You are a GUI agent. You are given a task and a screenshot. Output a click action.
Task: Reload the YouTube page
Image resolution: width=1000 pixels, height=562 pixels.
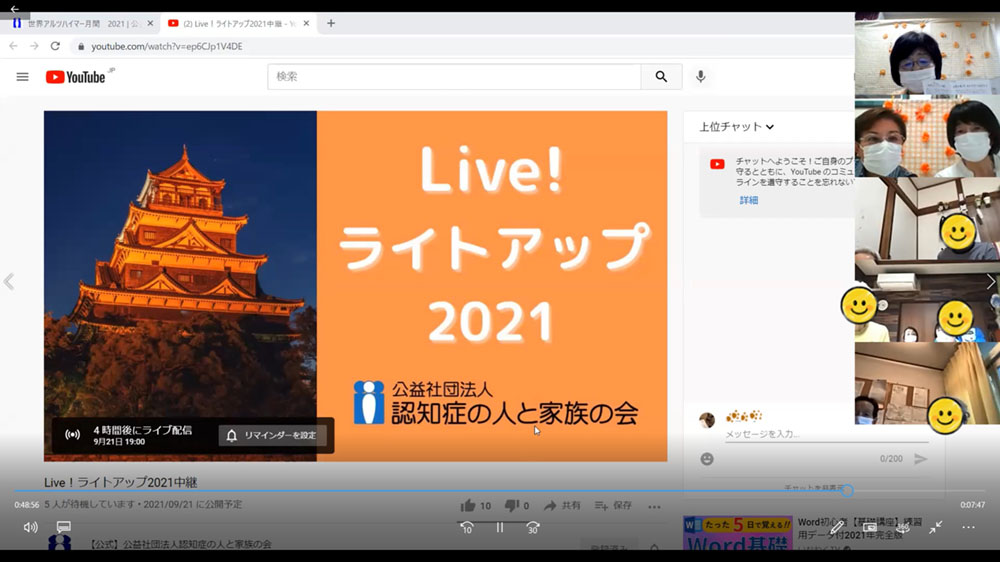coord(55,46)
